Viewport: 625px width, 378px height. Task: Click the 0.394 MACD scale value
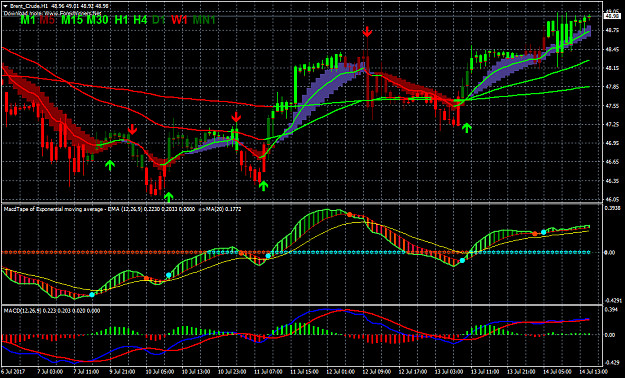611,310
